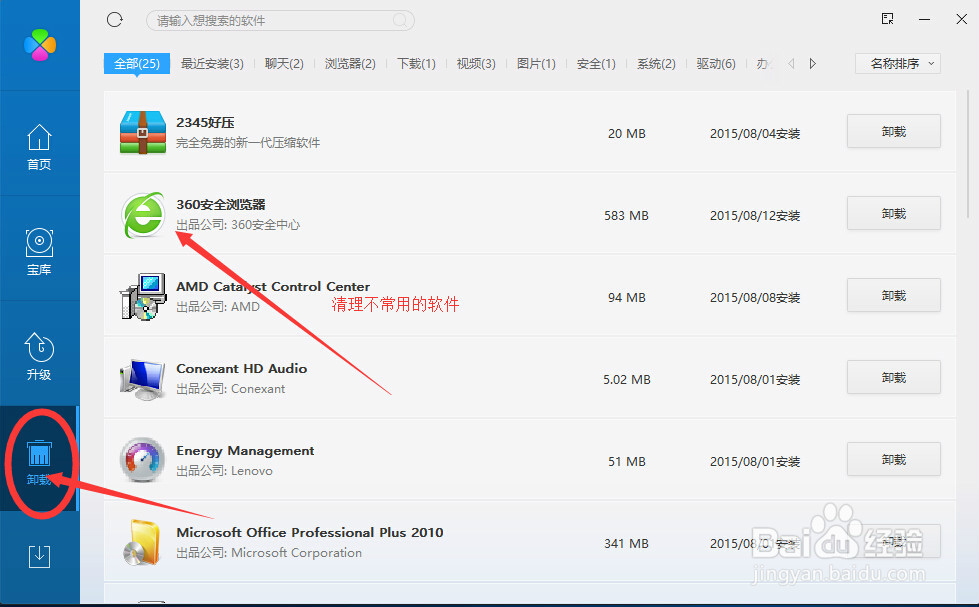Click 出品公司: Microsoft Corporation text

(x=269, y=553)
